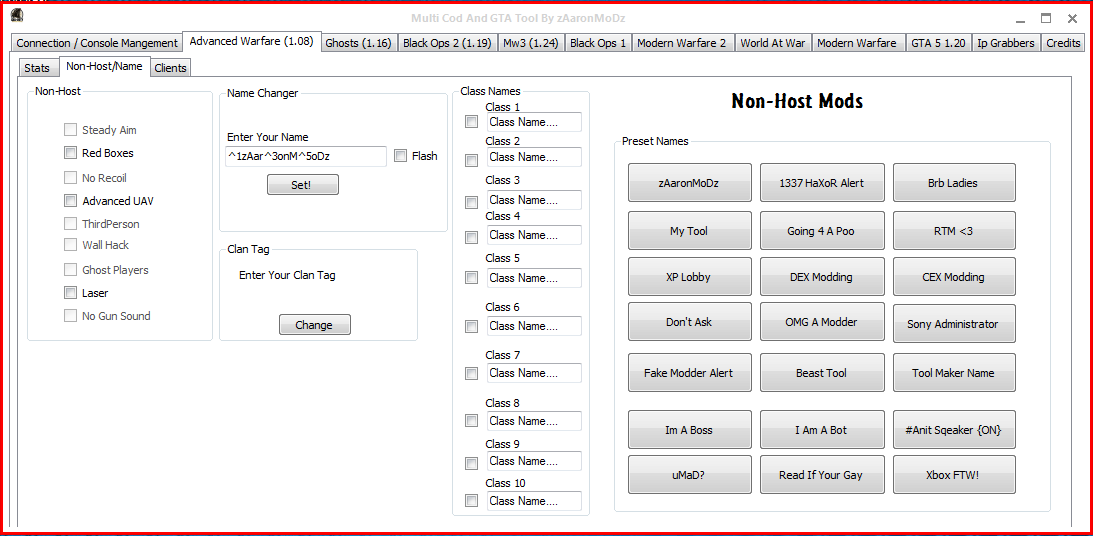1093x536 pixels.
Task: Toggle the Advanced UAV checkbox
Action: pyautogui.click(x=70, y=201)
